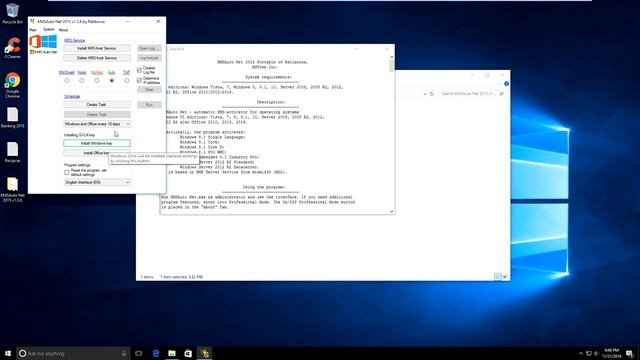Open Task View on the taskbar

pyautogui.click(x=139, y=353)
